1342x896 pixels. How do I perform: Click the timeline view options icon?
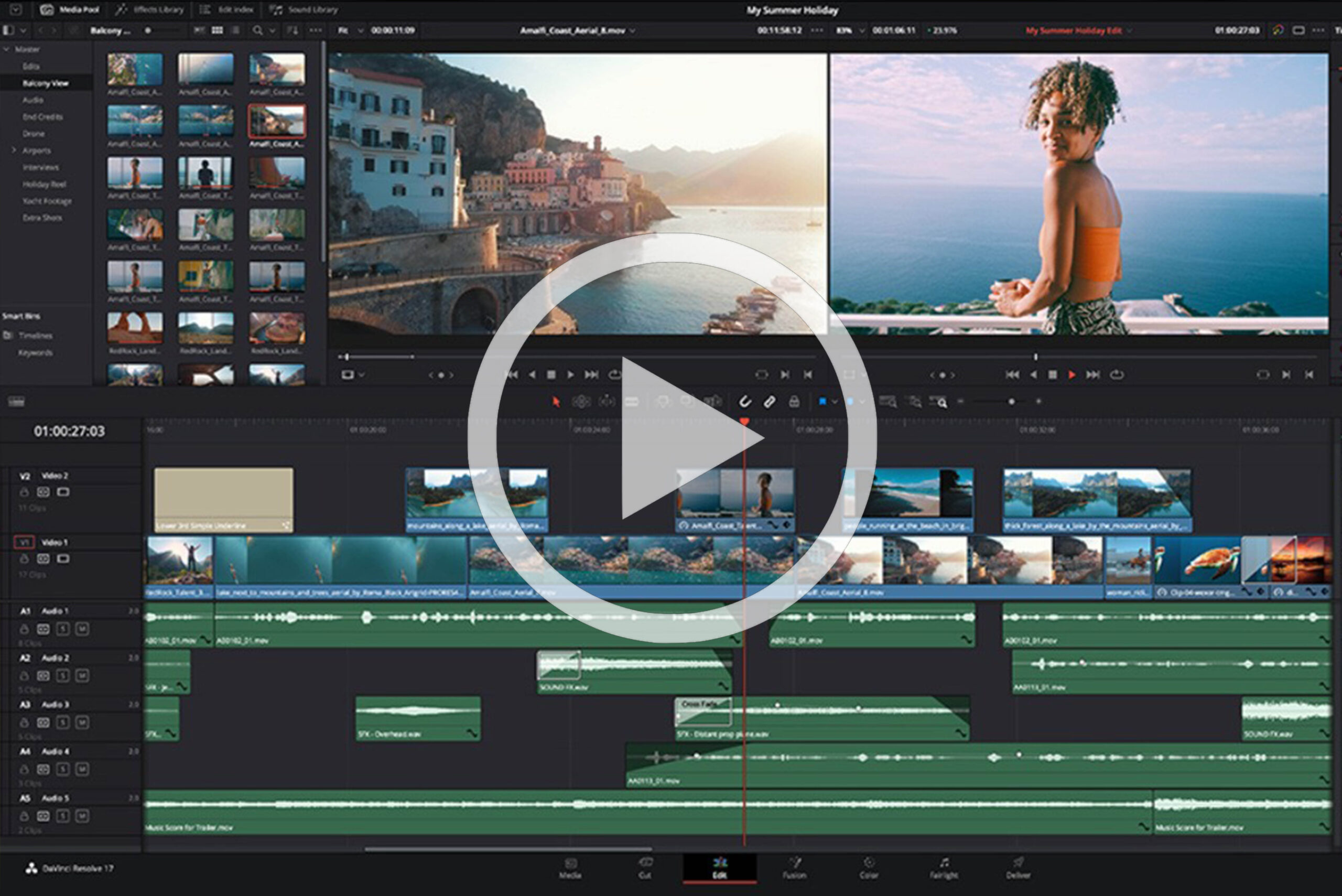tap(17, 402)
